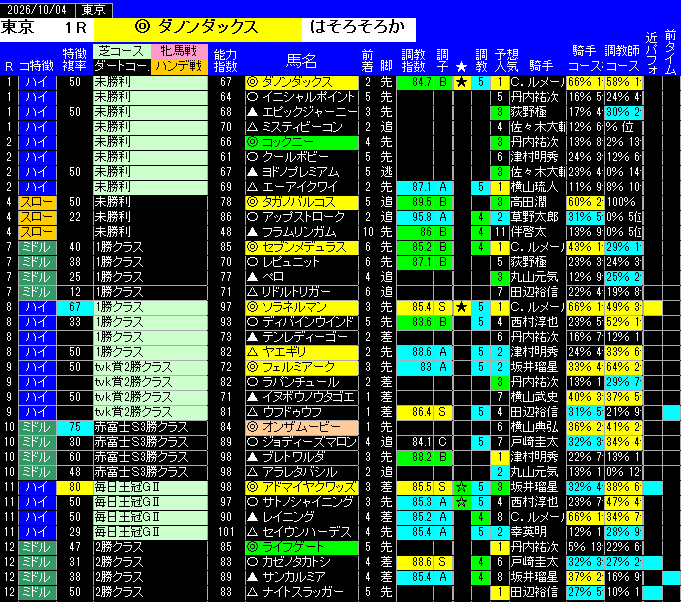Click the 75 特徴複率 cell in オンザムービー row
Viewport: 681px width, 602px height.
(75, 427)
